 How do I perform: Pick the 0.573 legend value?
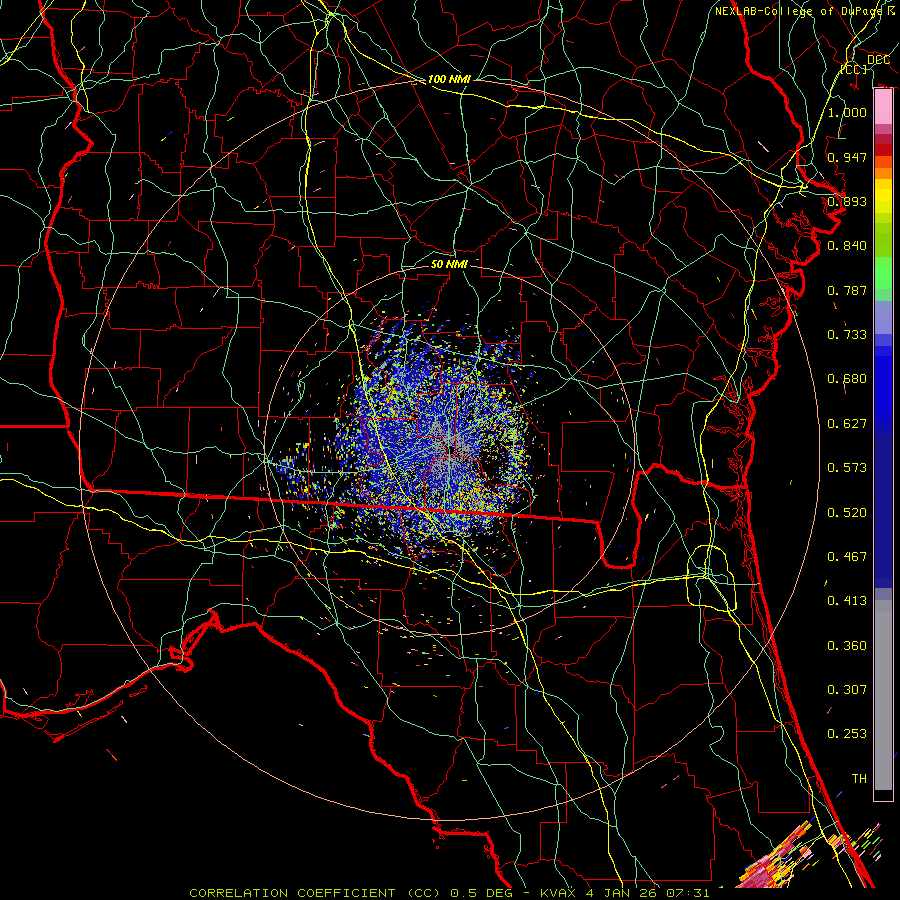[x=847, y=468]
